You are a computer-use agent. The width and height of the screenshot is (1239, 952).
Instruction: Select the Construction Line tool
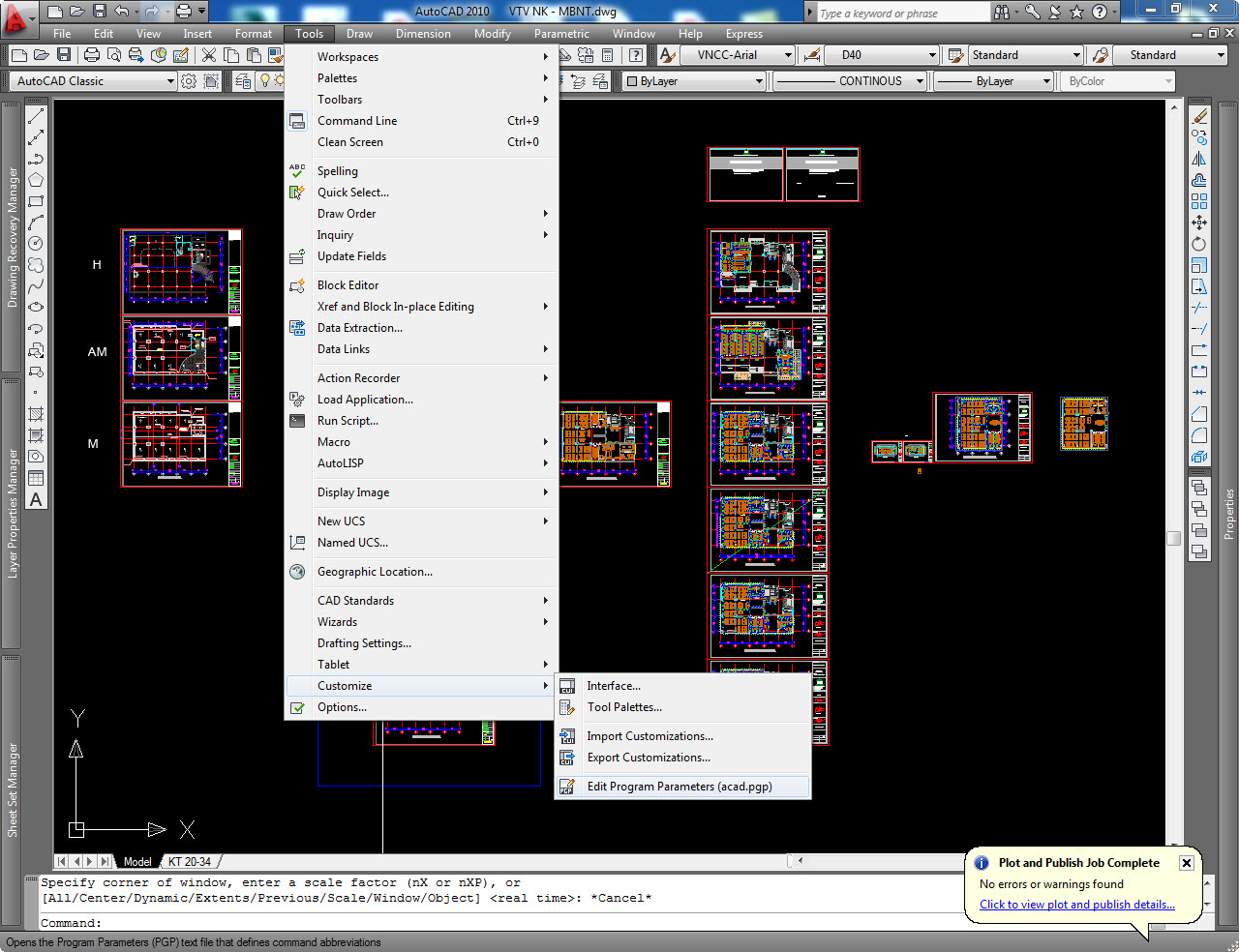click(36, 137)
